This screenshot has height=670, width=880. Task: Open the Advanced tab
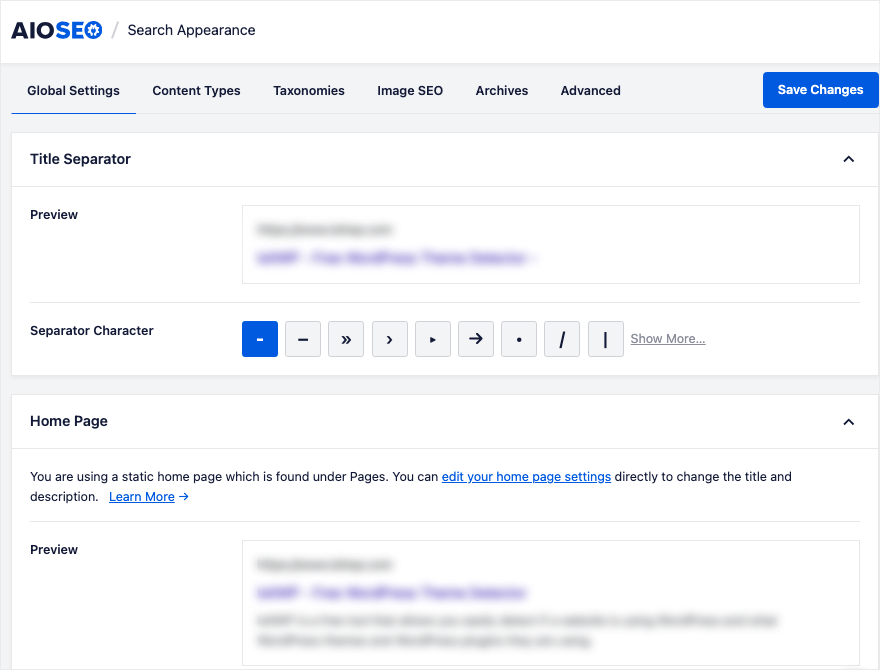[x=590, y=91]
